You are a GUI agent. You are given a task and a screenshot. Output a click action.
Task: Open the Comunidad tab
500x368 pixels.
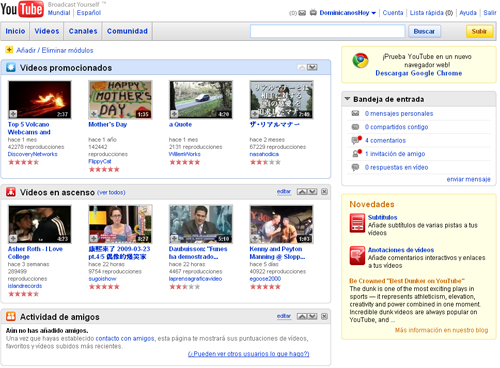click(x=127, y=31)
